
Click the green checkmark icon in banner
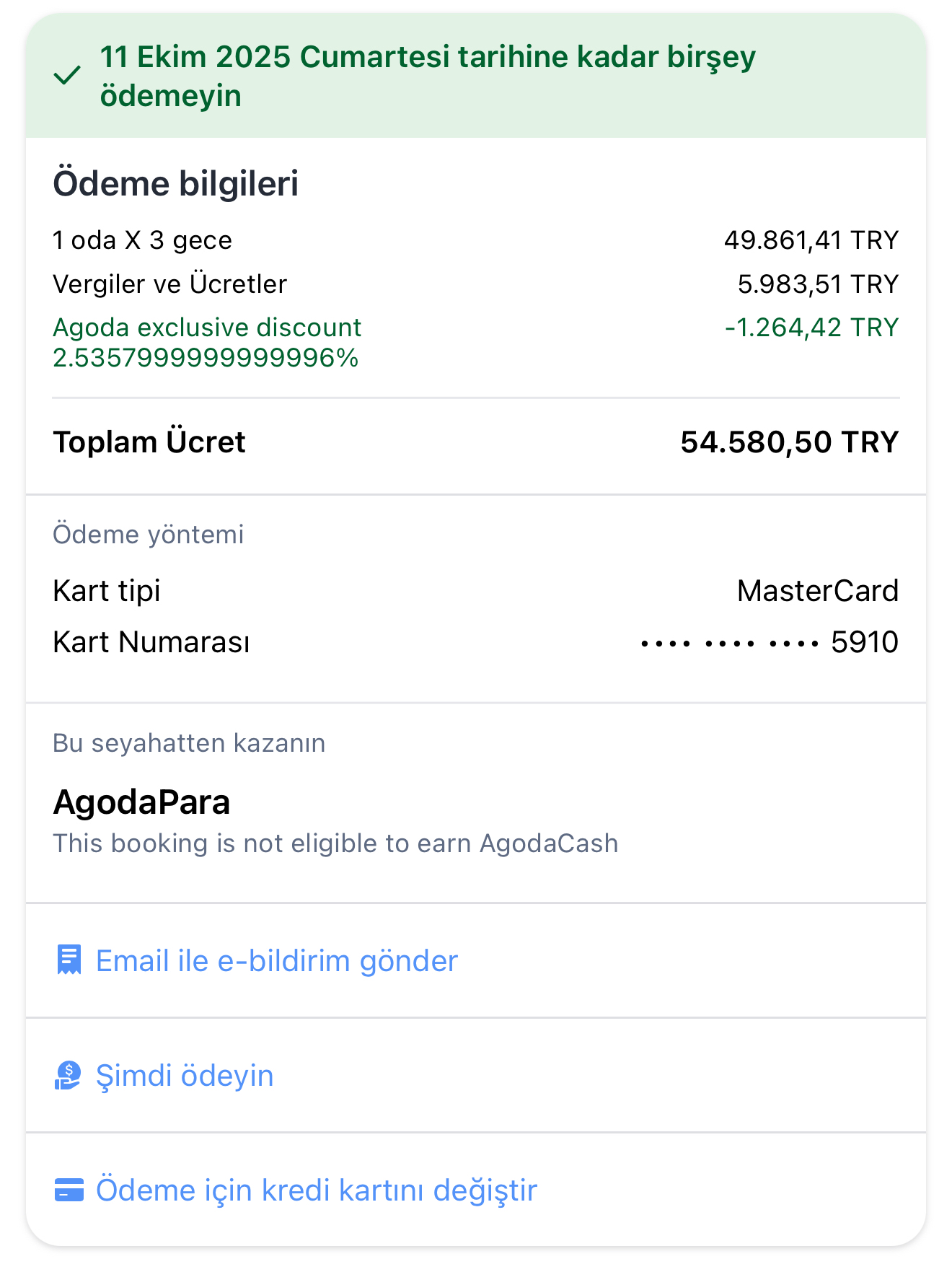tap(67, 76)
